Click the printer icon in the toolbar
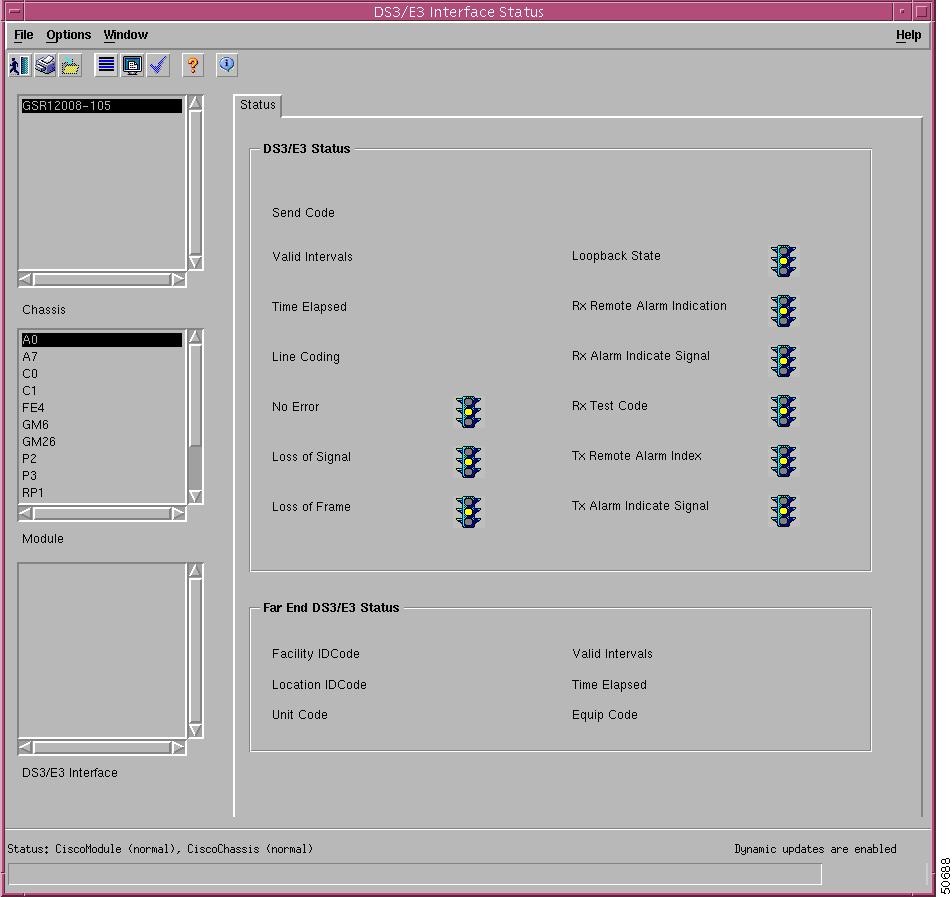The height and width of the screenshot is (897, 952). pos(45,65)
